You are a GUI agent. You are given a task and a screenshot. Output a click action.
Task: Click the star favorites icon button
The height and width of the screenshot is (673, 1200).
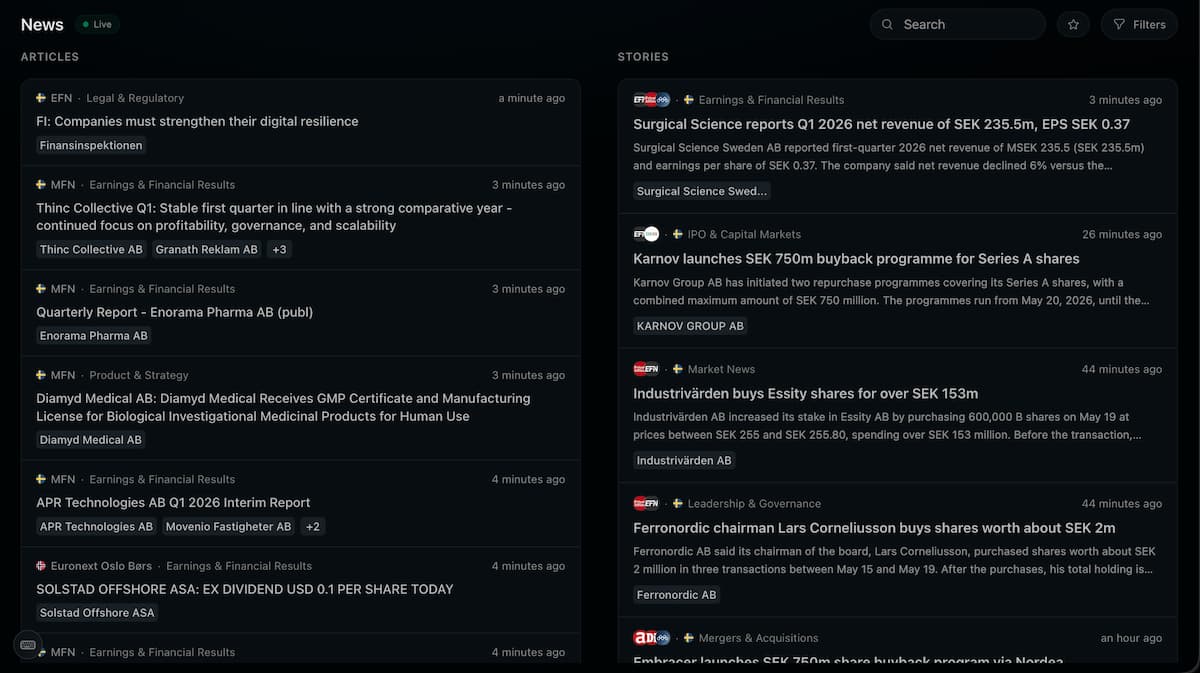tap(1073, 24)
